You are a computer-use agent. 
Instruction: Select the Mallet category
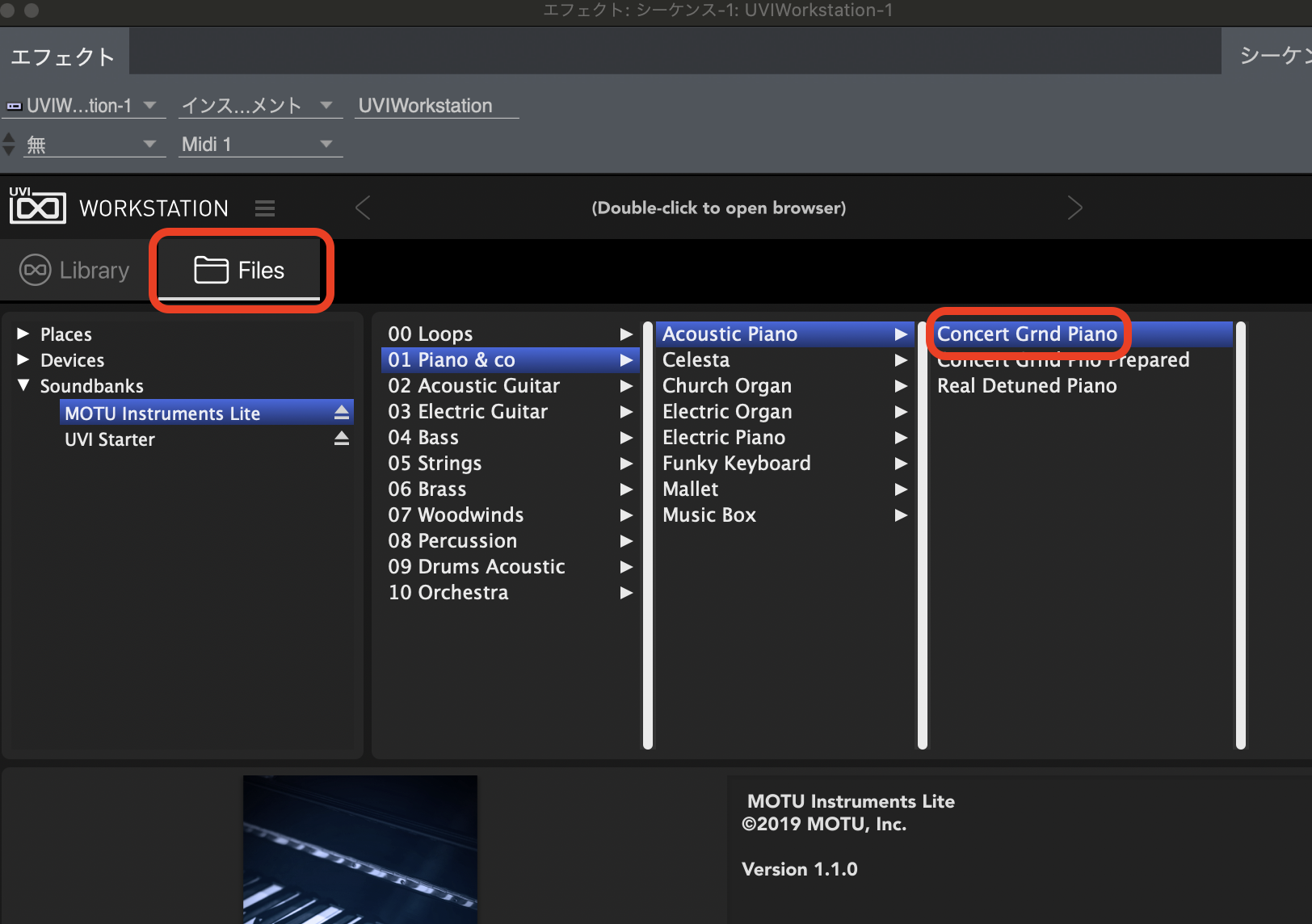(x=784, y=489)
